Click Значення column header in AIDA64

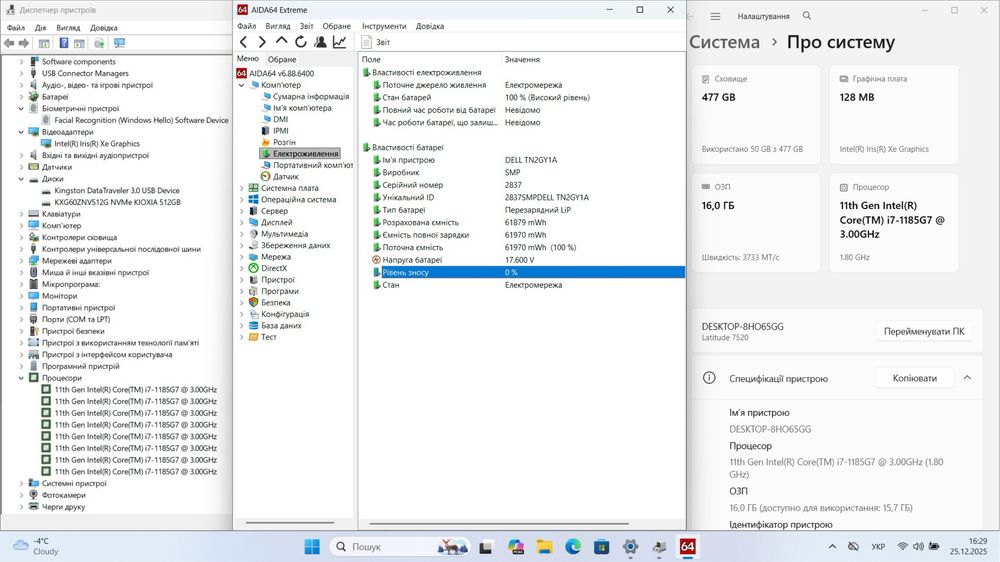coord(522,59)
